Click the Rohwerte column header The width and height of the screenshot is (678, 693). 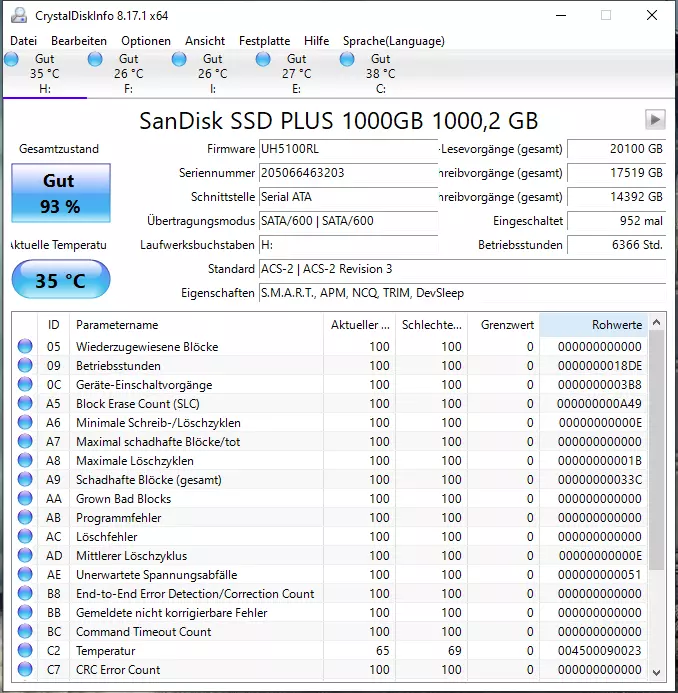[x=593, y=325]
